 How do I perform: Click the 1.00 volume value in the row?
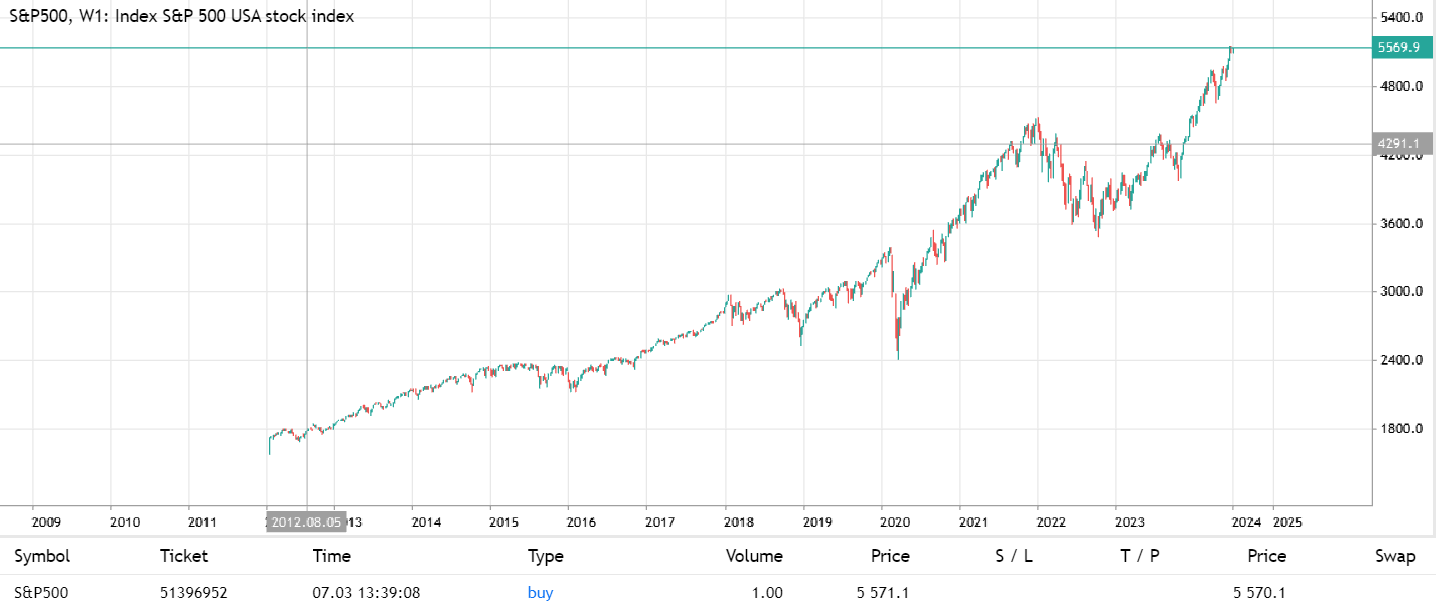pos(767,593)
